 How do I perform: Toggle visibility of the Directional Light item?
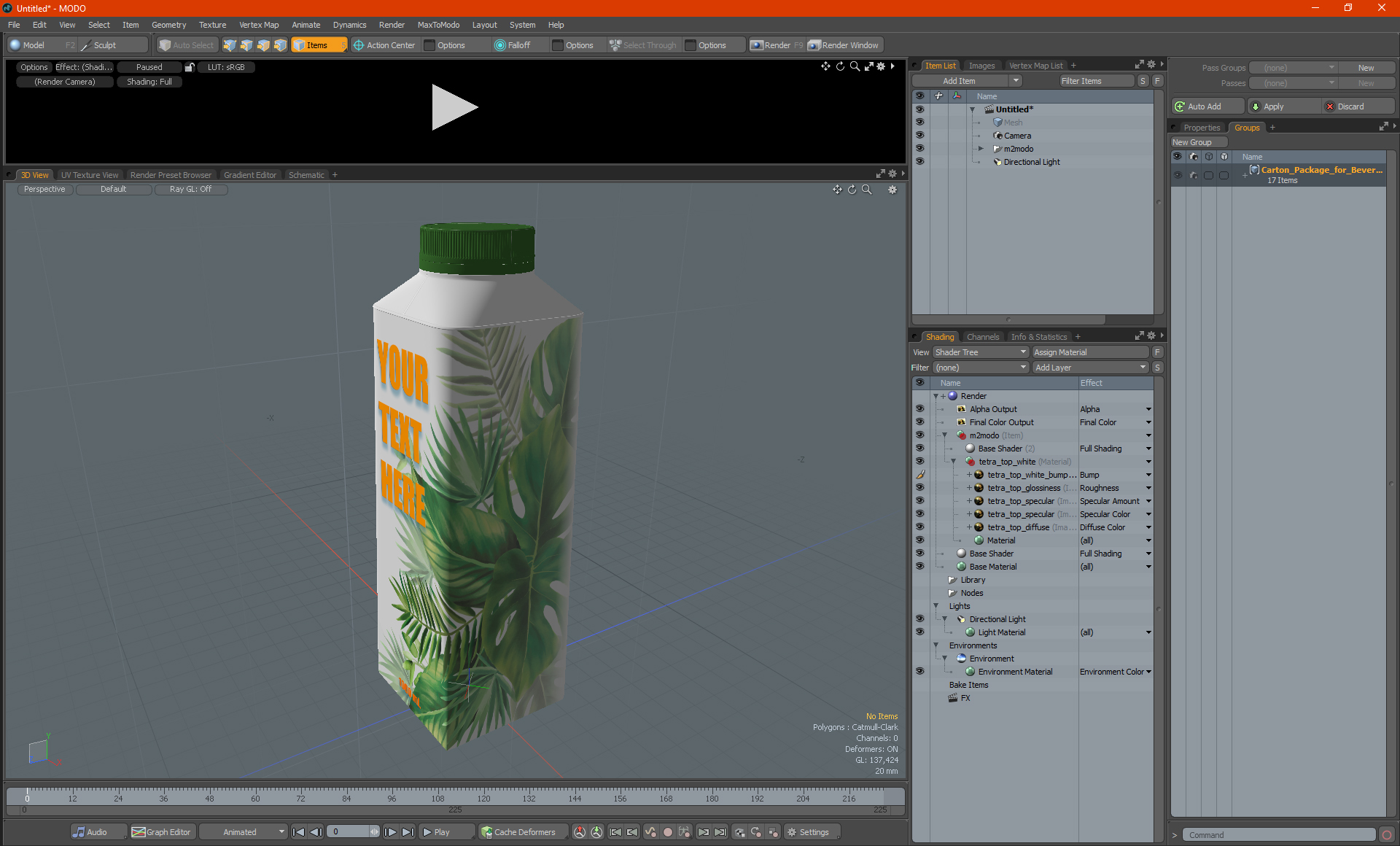(919, 162)
